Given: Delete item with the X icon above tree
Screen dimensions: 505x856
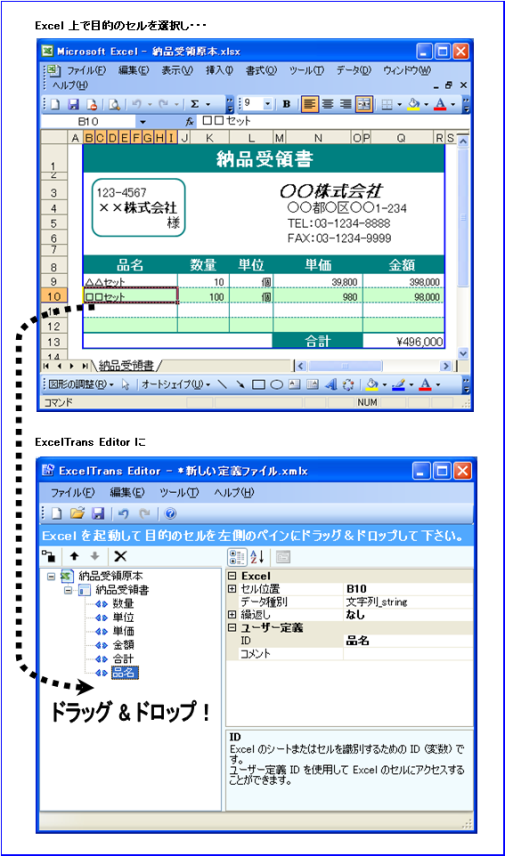Looking at the screenshot, I should (x=120, y=556).
